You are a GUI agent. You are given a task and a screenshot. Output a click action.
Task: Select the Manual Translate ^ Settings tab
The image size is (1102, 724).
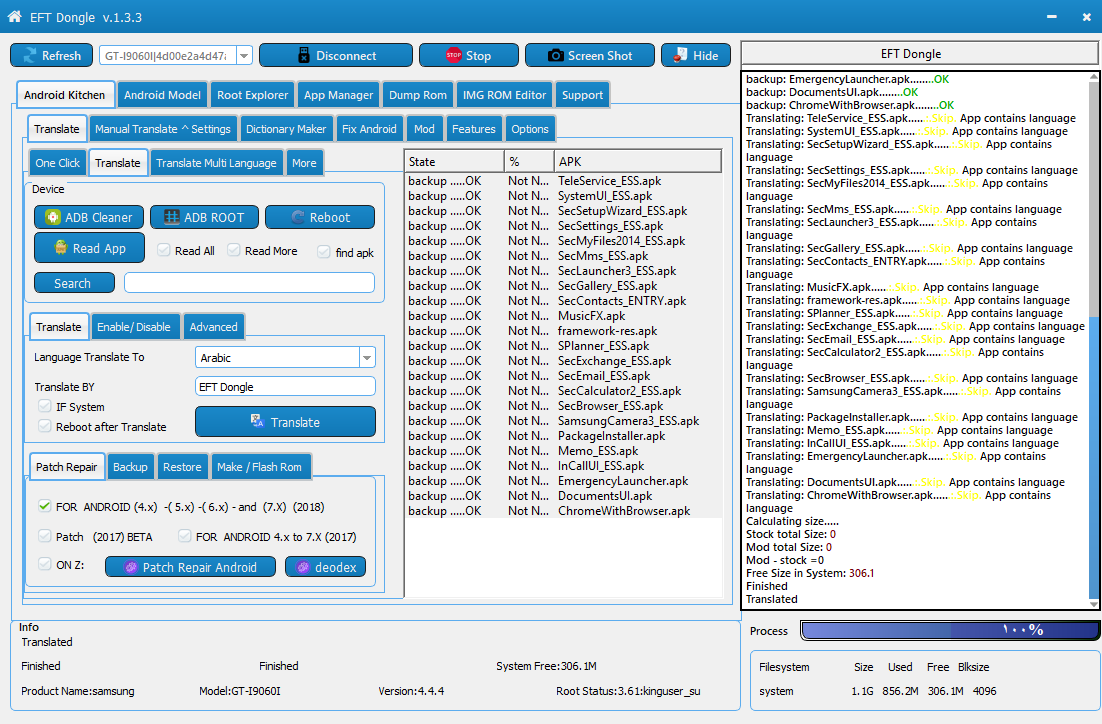tap(163, 129)
